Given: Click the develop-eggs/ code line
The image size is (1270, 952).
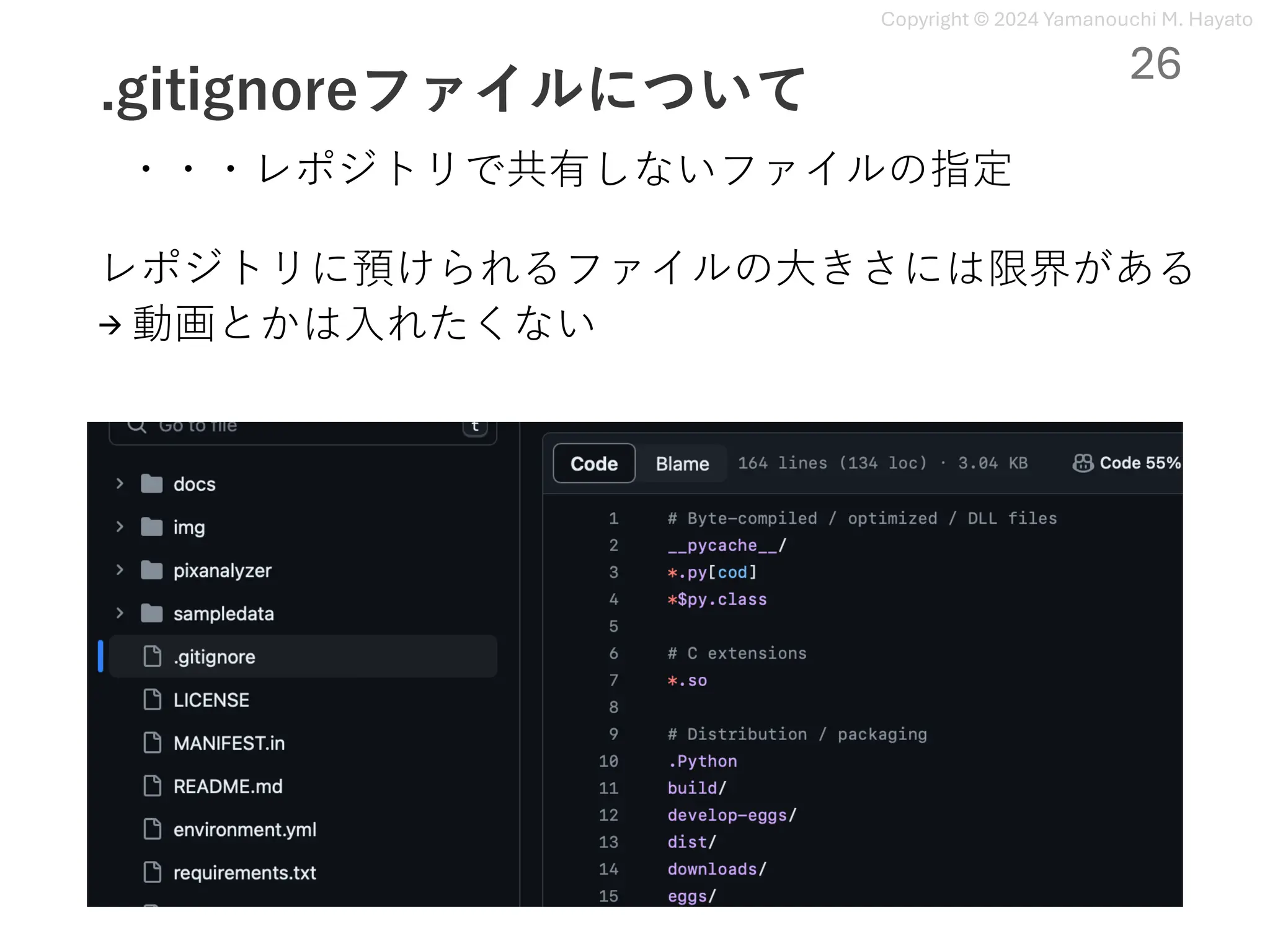Looking at the screenshot, I should tap(732, 815).
